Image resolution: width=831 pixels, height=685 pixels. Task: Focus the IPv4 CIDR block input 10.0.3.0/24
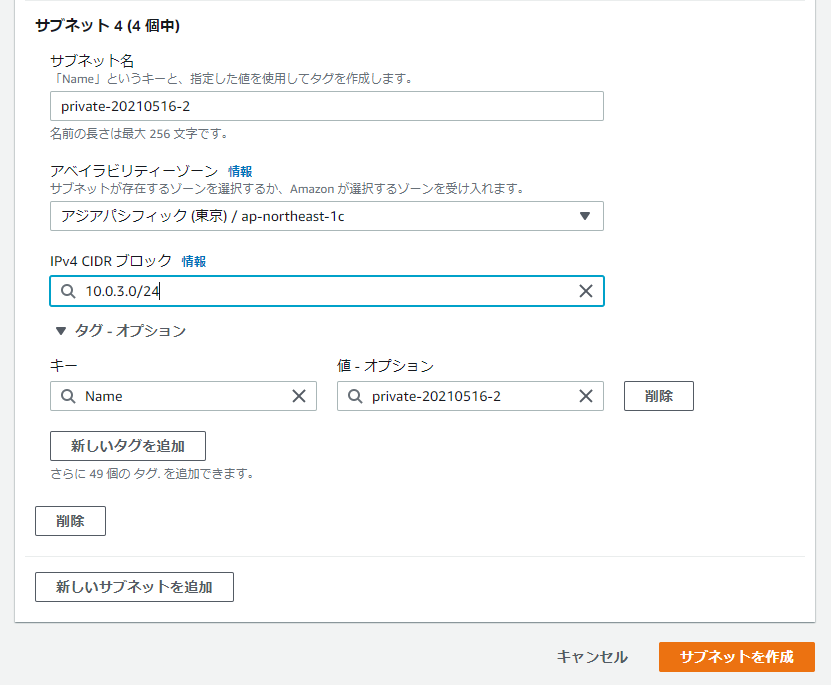click(326, 291)
